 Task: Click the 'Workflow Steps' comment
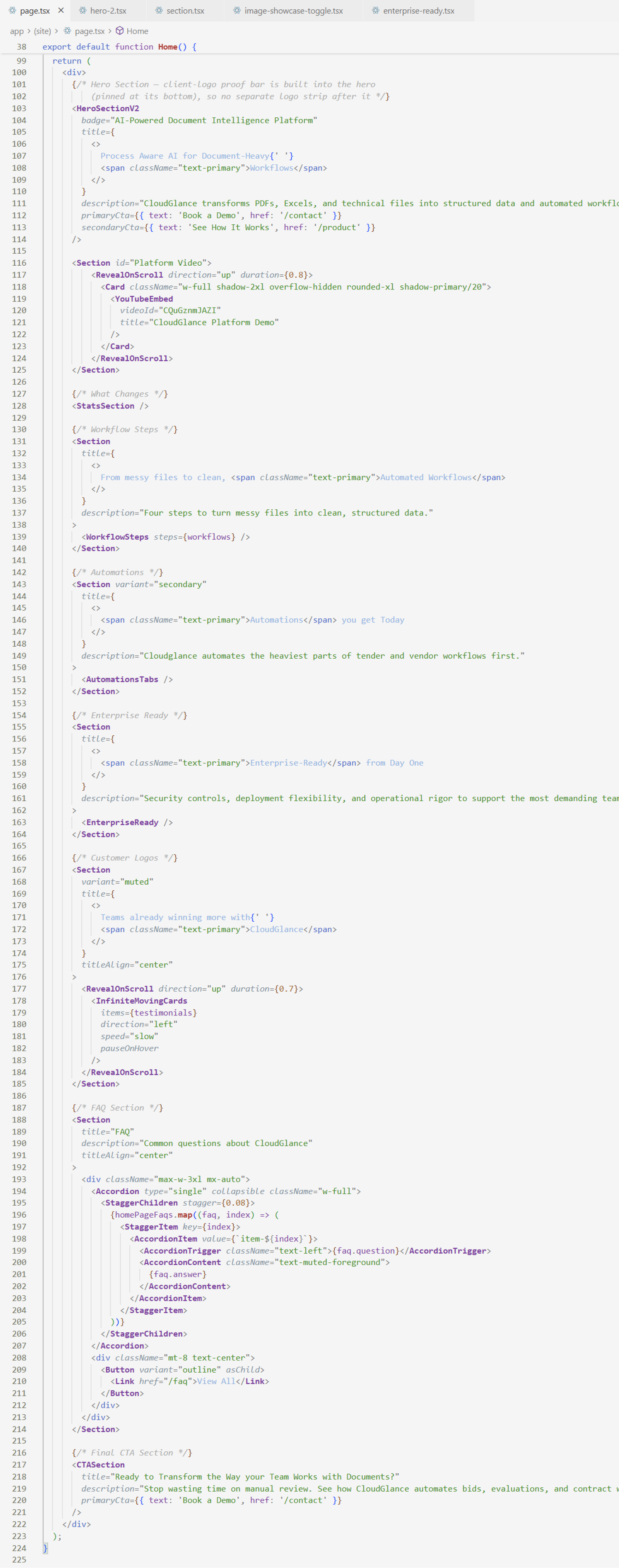pos(125,430)
